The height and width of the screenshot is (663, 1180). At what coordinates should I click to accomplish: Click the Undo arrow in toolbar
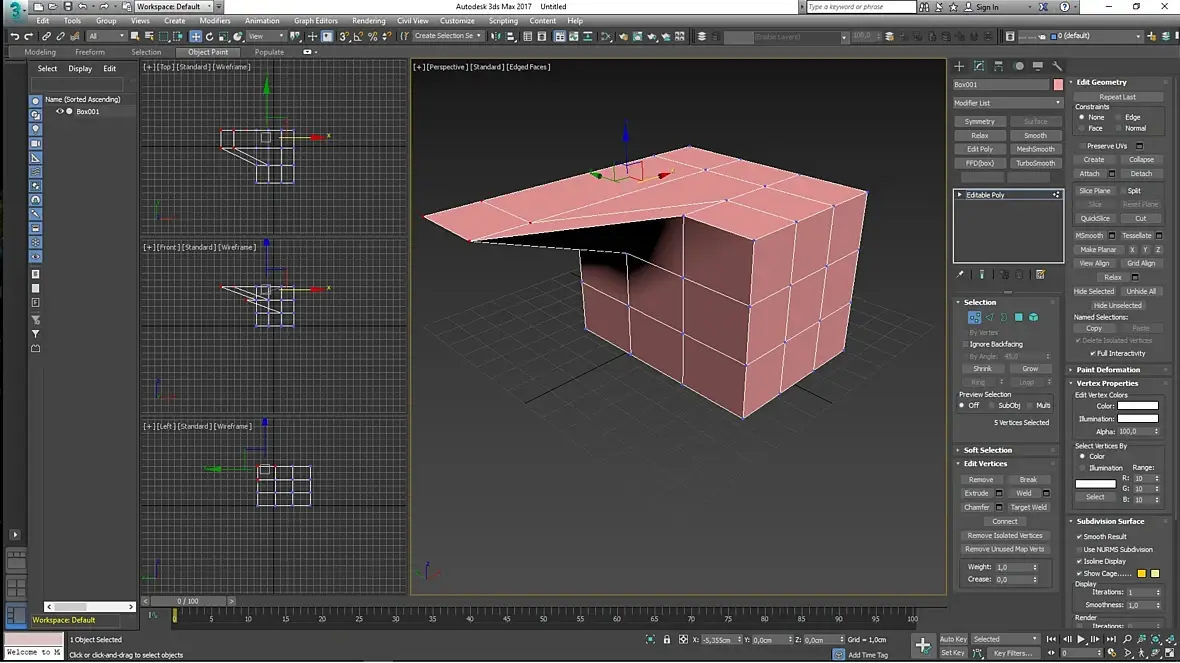pos(14,36)
